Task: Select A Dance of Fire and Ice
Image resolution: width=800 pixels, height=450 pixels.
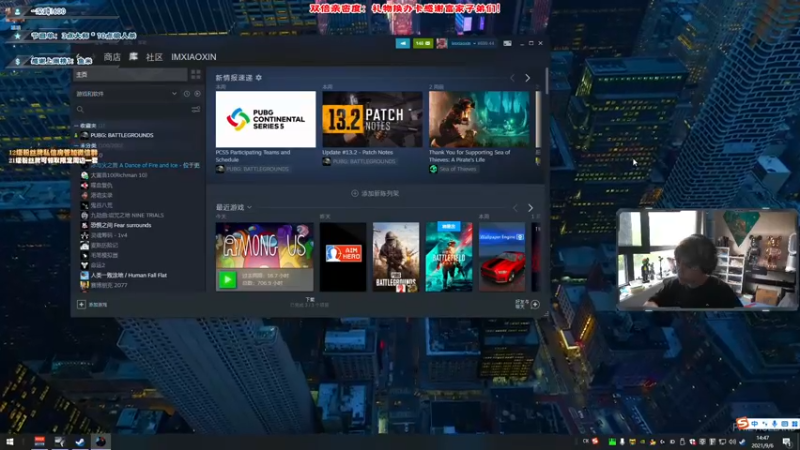Action: coord(145,165)
